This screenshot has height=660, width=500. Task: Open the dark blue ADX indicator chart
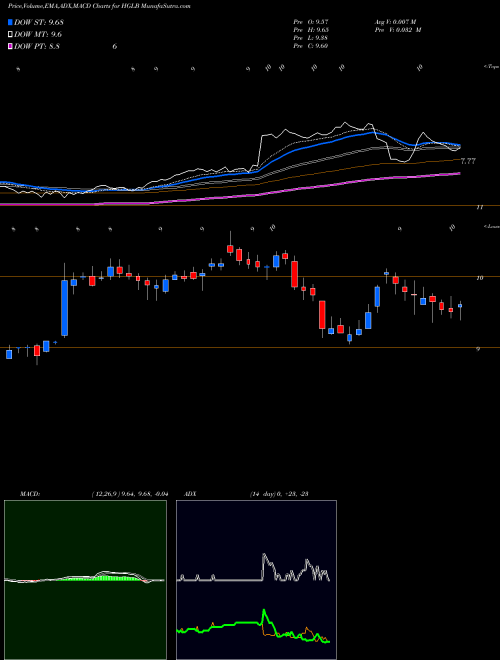(x=256, y=580)
